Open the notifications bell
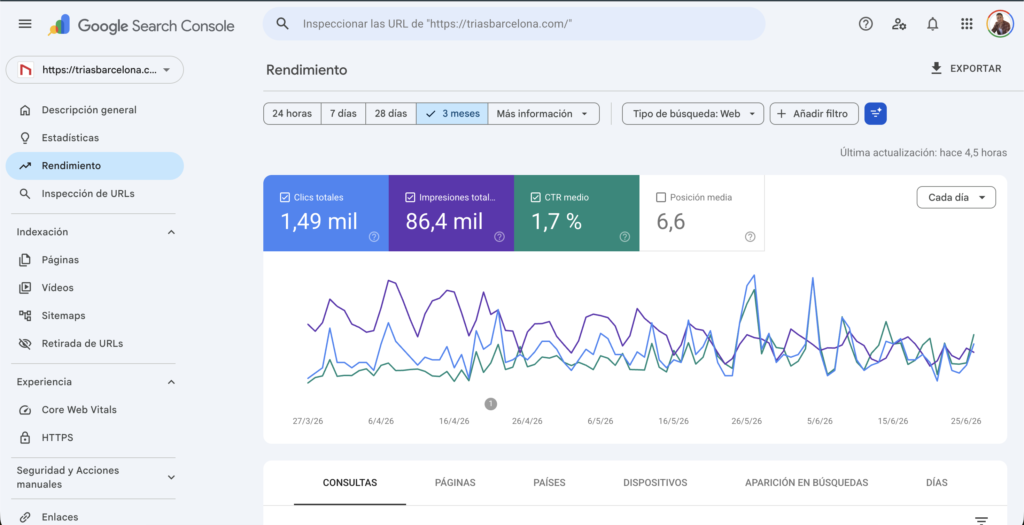This screenshot has height=525, width=1024. coord(933,24)
